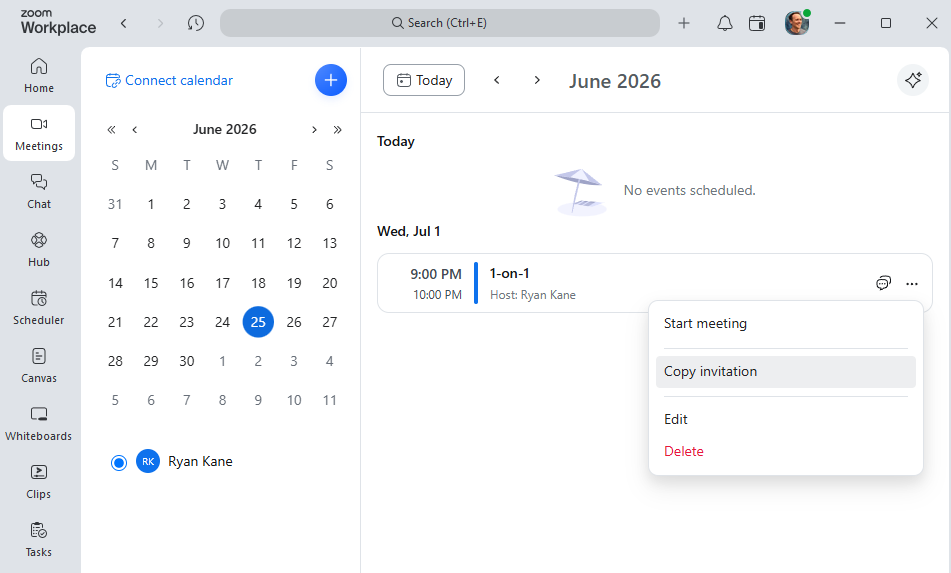The height and width of the screenshot is (573, 951).
Task: Click the Ryan Kane RK avatar
Action: pos(148,461)
